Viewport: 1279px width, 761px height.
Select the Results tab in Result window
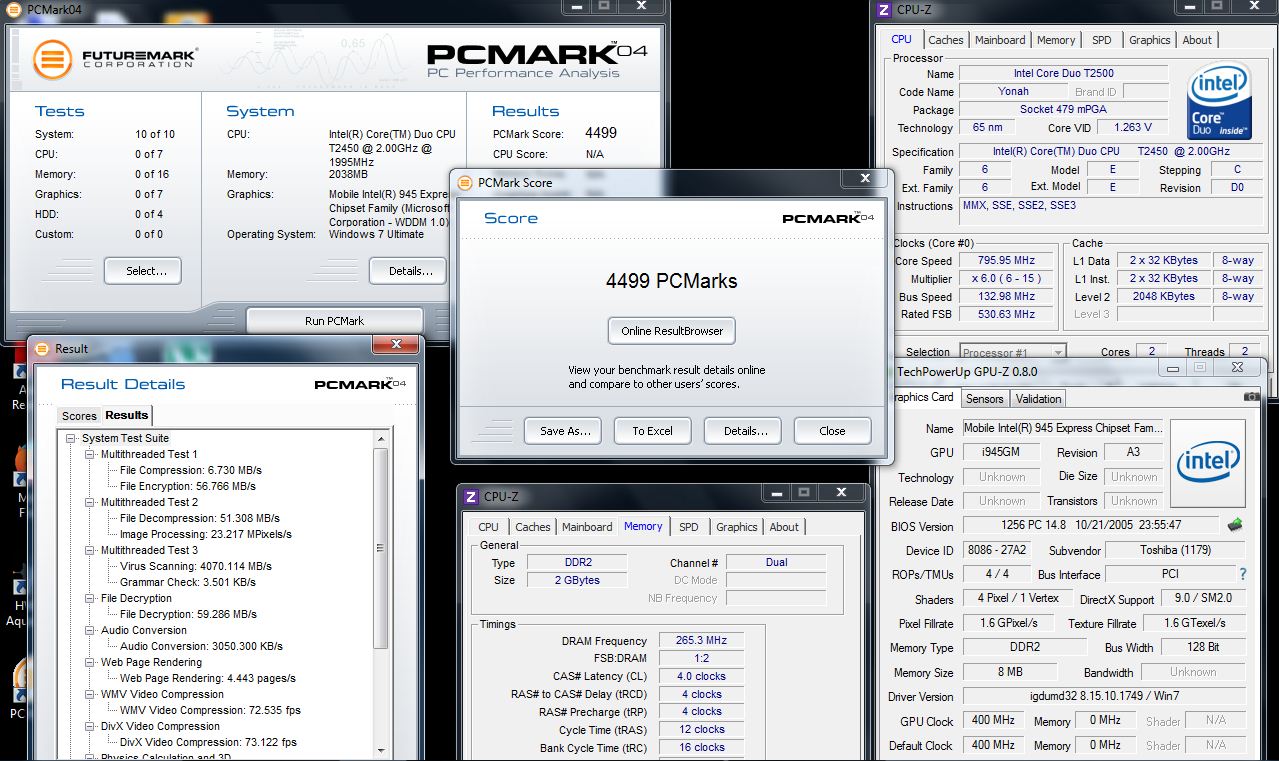pyautogui.click(x=127, y=415)
